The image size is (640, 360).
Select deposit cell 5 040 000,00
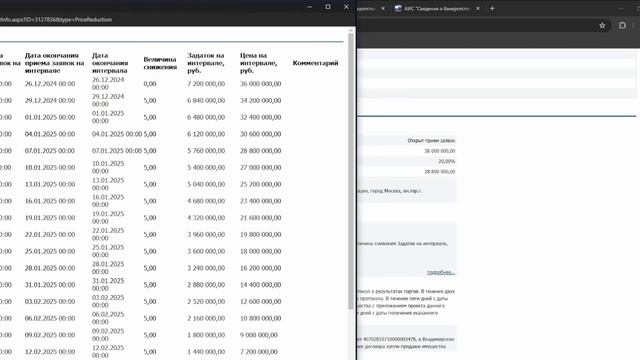206,184
